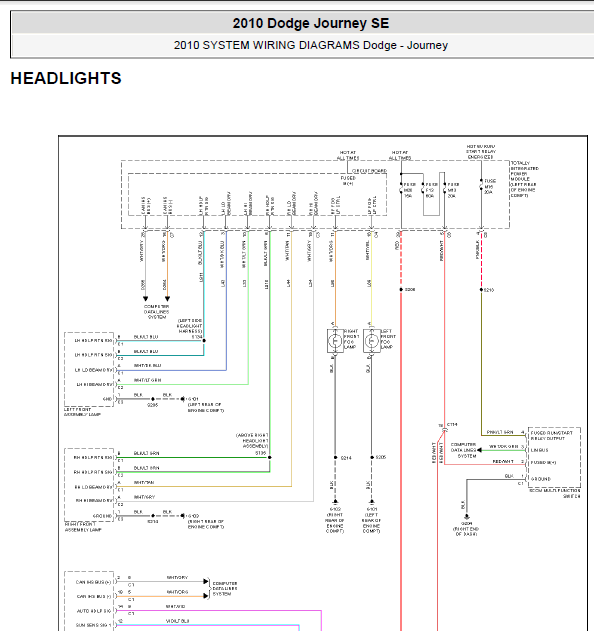
Task: Click the 'WHT/DK GRN' wire label
Action: tap(503, 447)
